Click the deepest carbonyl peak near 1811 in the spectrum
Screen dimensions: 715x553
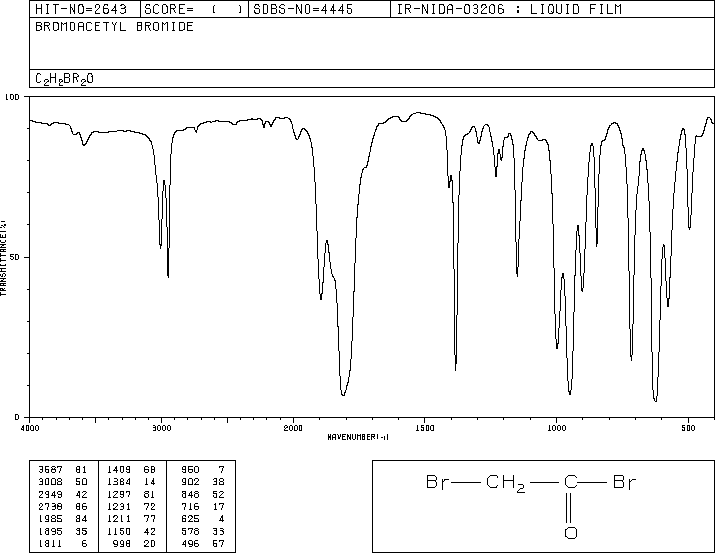pos(343,394)
